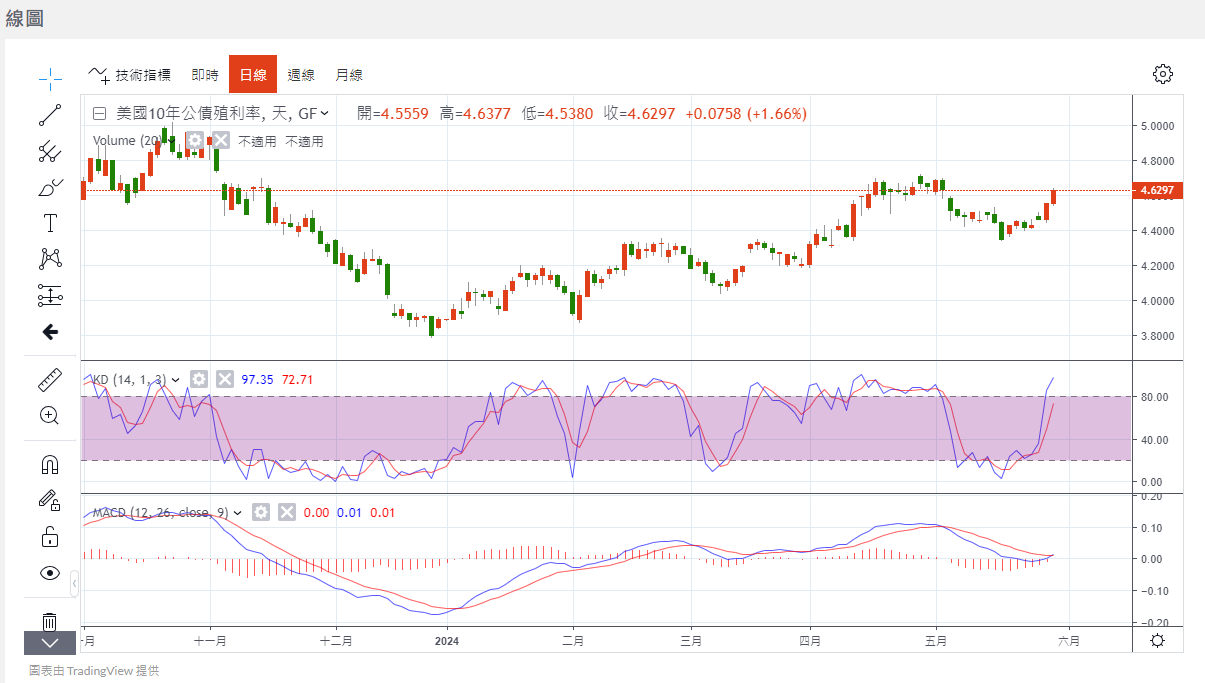The width and height of the screenshot is (1205, 683).
Task: Delete drawings with the trash icon
Action: tap(50, 621)
